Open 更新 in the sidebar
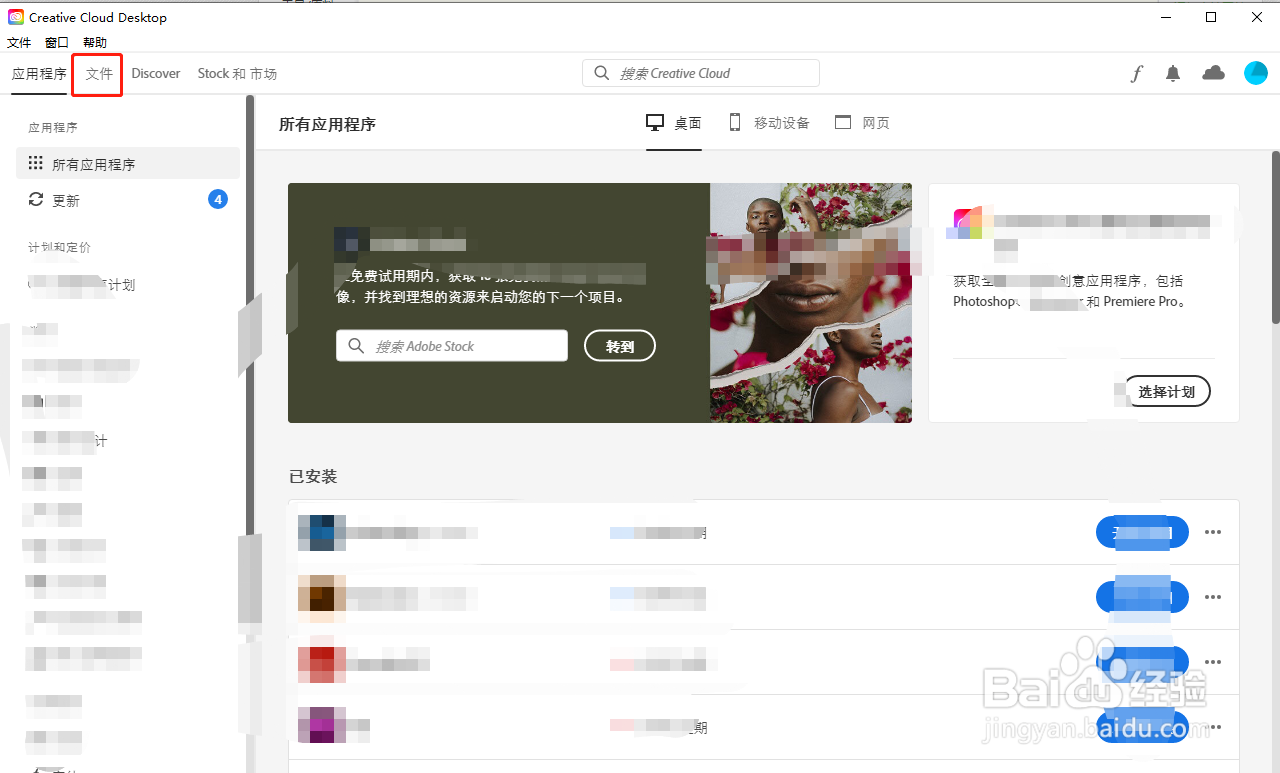Screen dimensions: 1280x773 point(128,200)
